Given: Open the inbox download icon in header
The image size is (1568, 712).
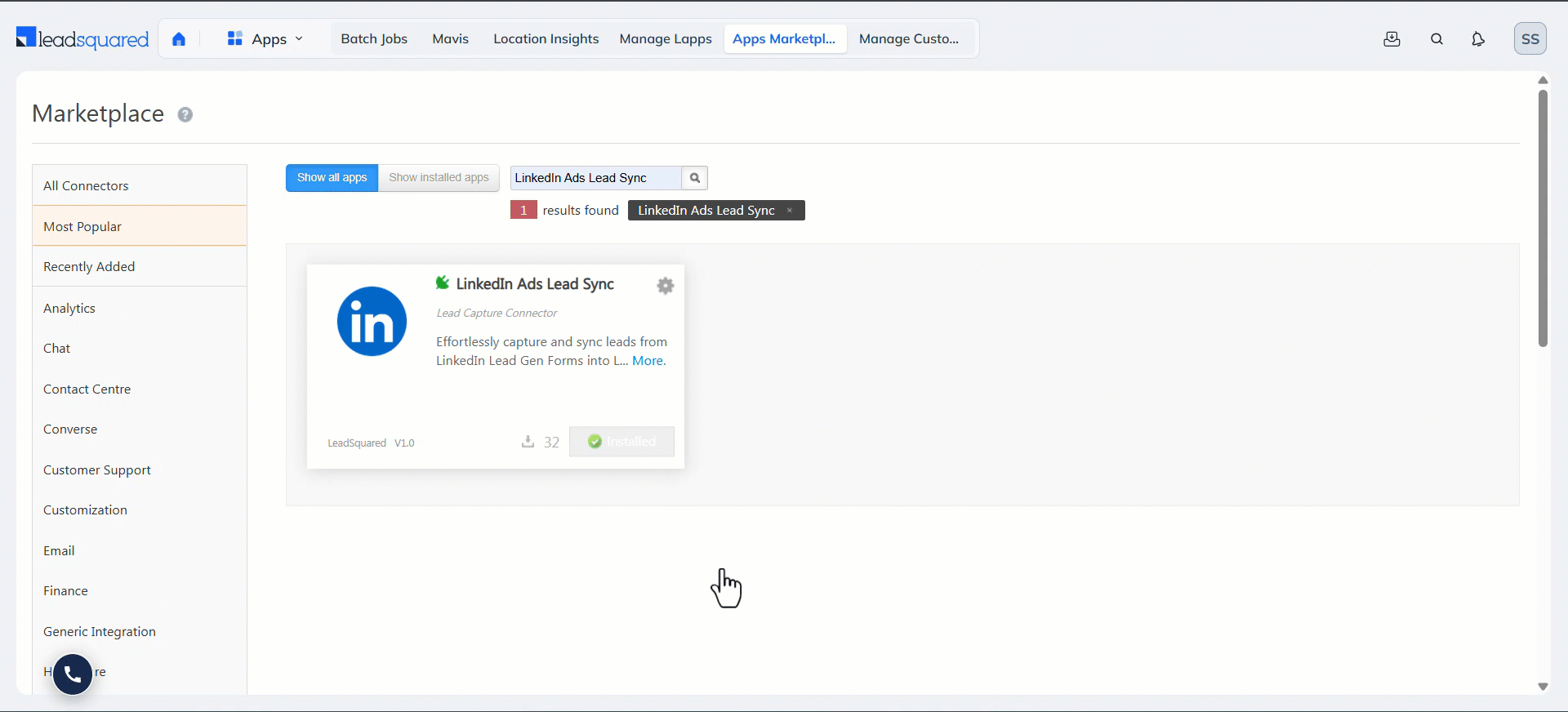Looking at the screenshot, I should 1392,39.
